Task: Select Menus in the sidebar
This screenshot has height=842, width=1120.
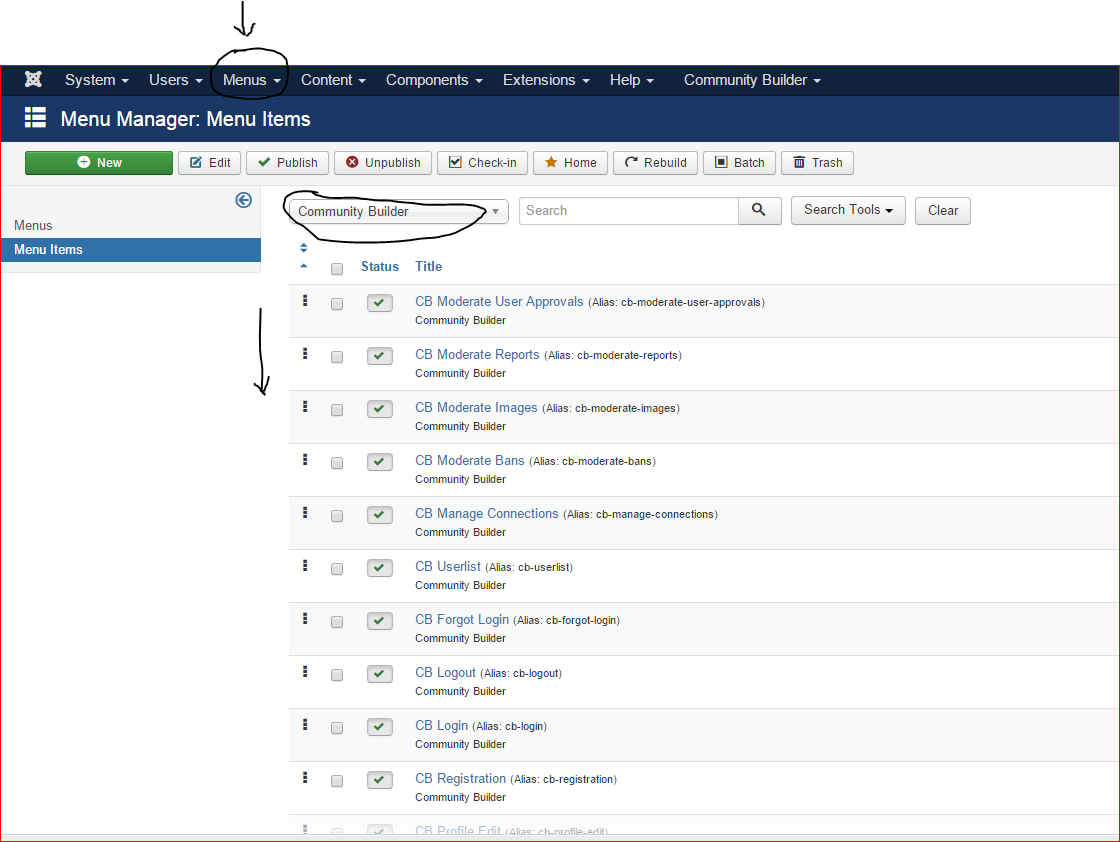Action: 33,226
